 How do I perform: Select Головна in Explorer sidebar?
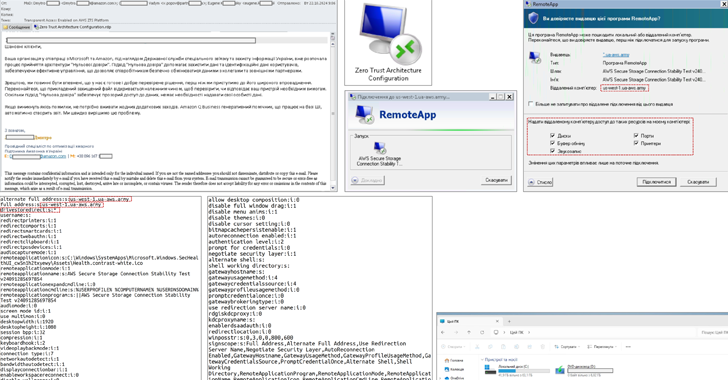[453, 360]
